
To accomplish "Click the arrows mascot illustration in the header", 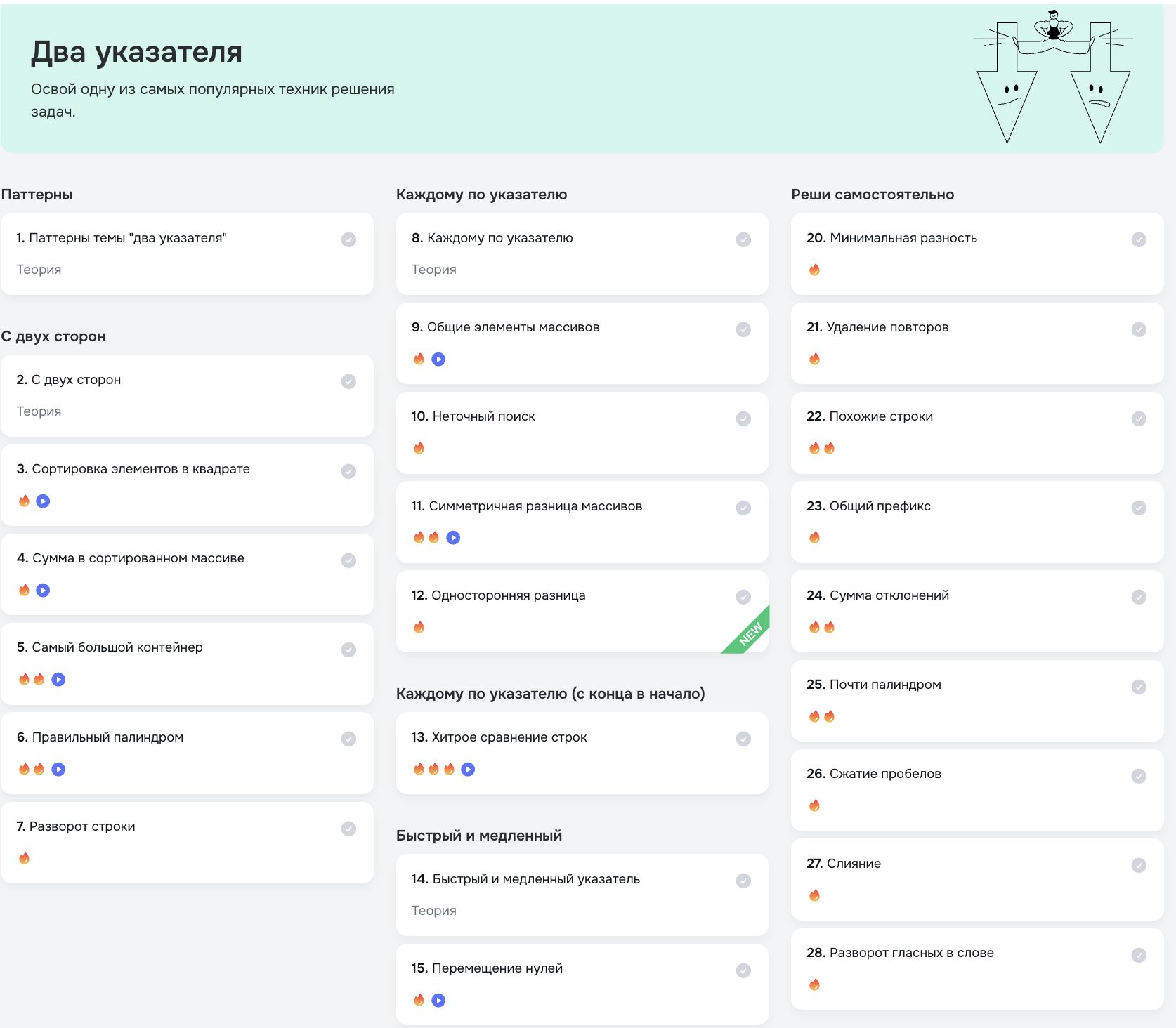I will point(1052,77).
